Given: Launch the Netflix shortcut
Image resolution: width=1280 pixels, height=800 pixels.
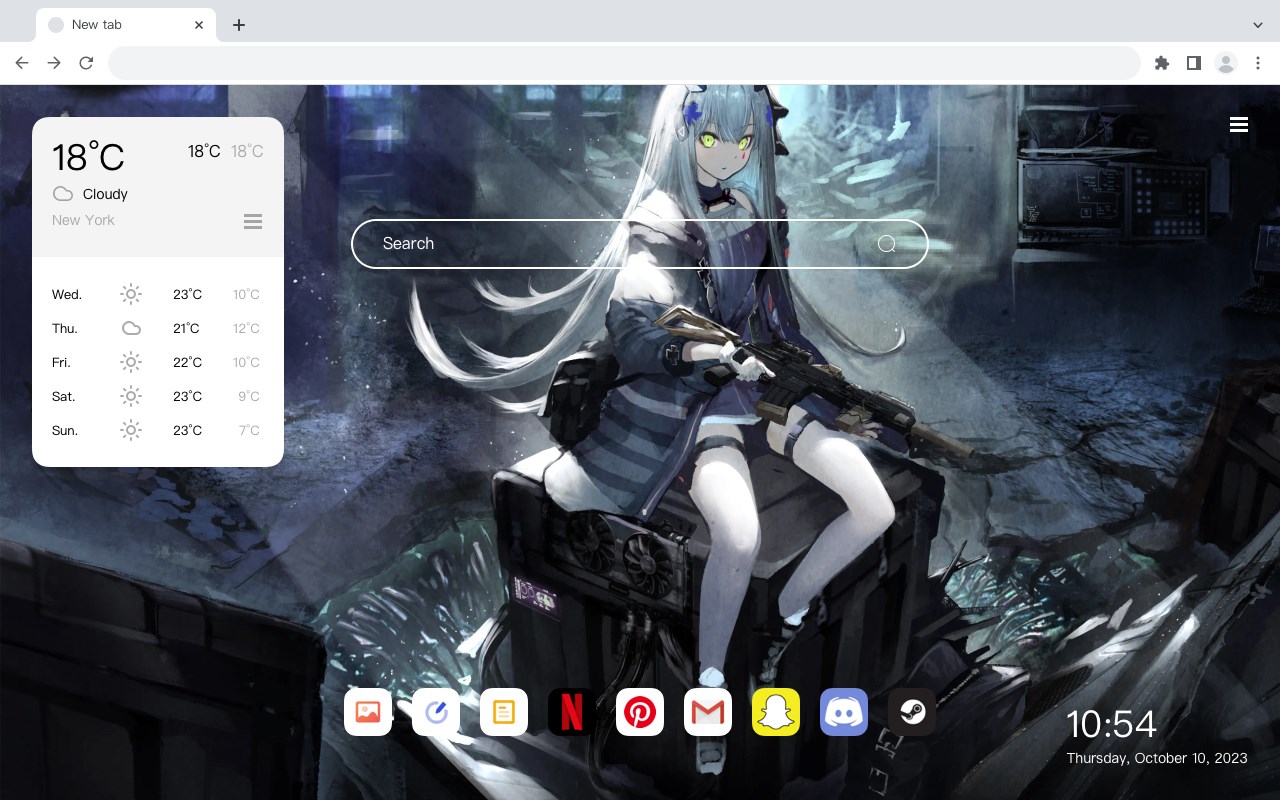Looking at the screenshot, I should (x=572, y=712).
